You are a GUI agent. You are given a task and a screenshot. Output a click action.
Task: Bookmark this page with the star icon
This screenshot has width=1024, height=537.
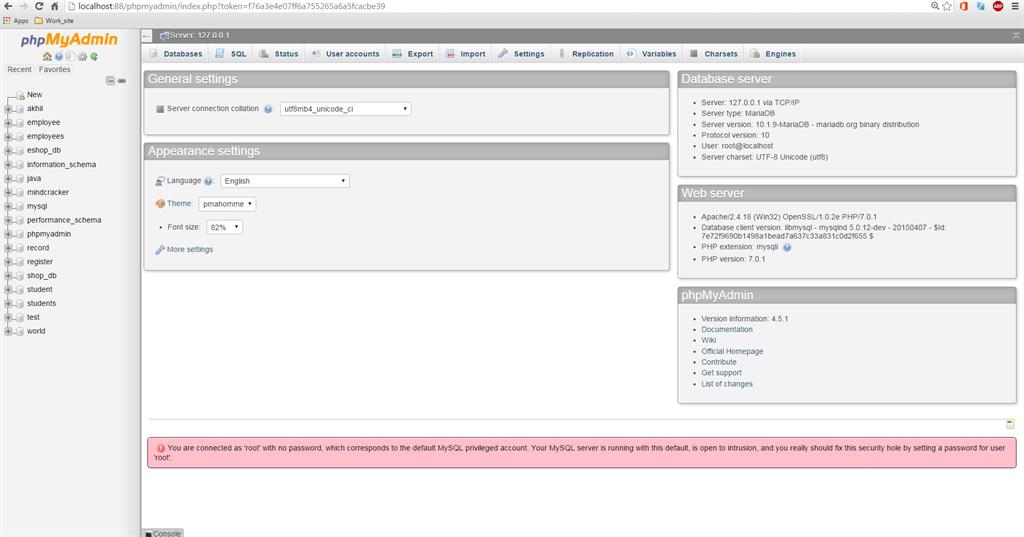(947, 6)
